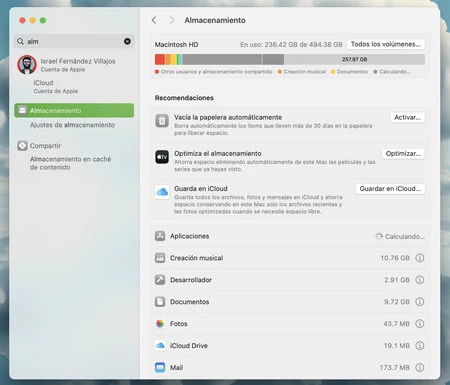450x385 pixels.
Task: Click the Aplicaciones row label
Action: tap(190, 236)
